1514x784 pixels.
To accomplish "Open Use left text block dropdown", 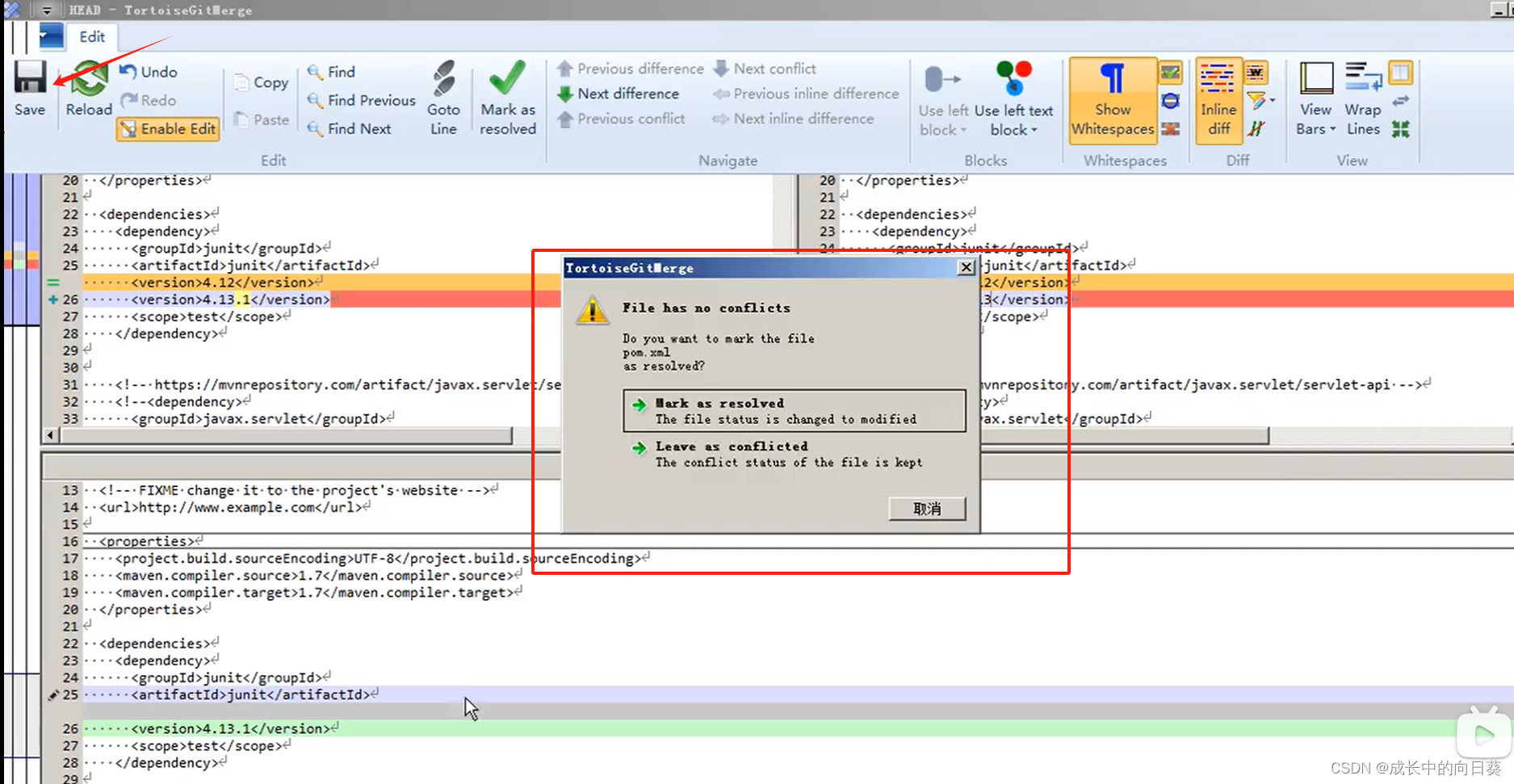I will pos(1013,99).
